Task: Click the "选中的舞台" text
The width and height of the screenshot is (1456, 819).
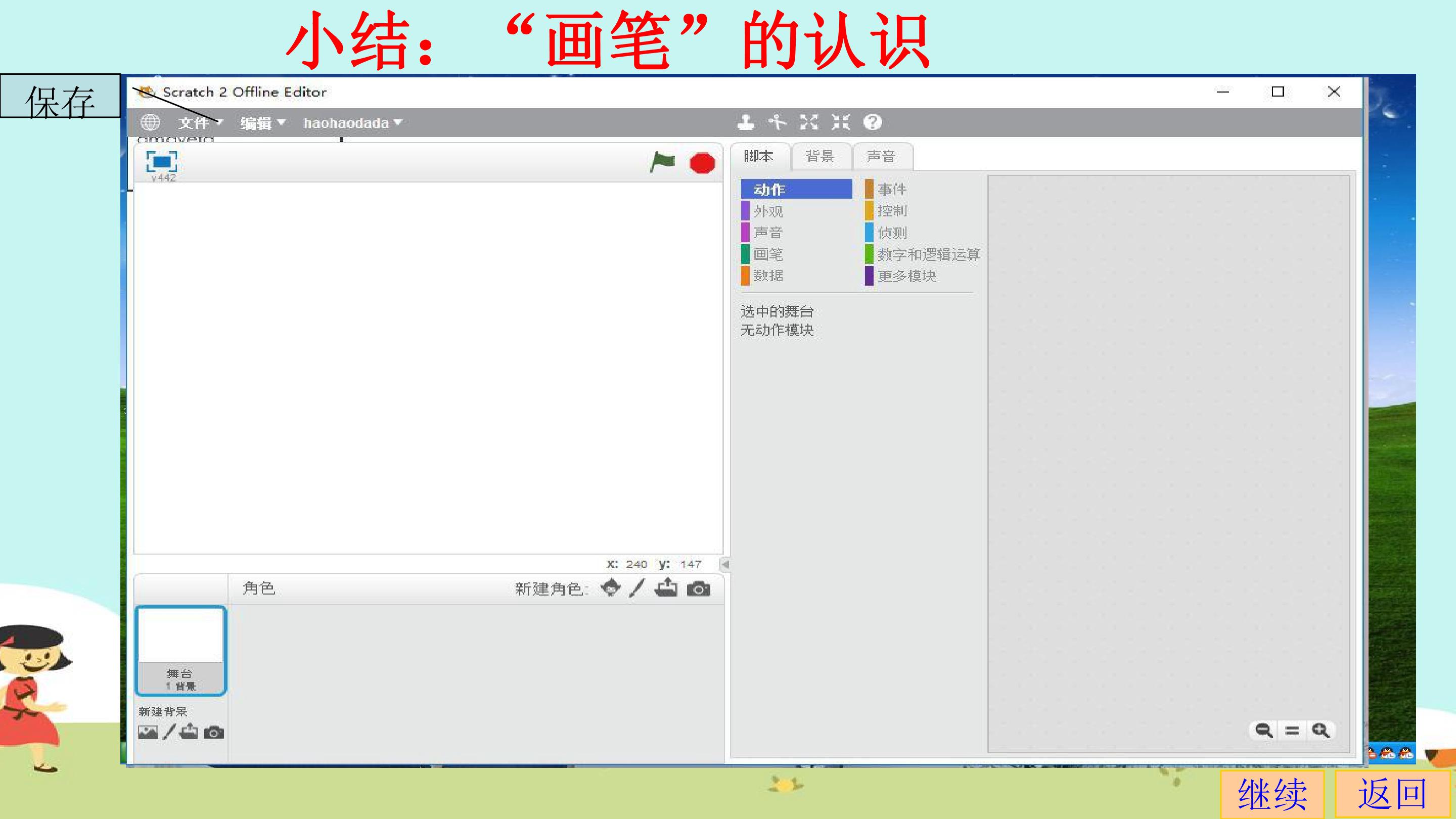Action: (x=777, y=311)
